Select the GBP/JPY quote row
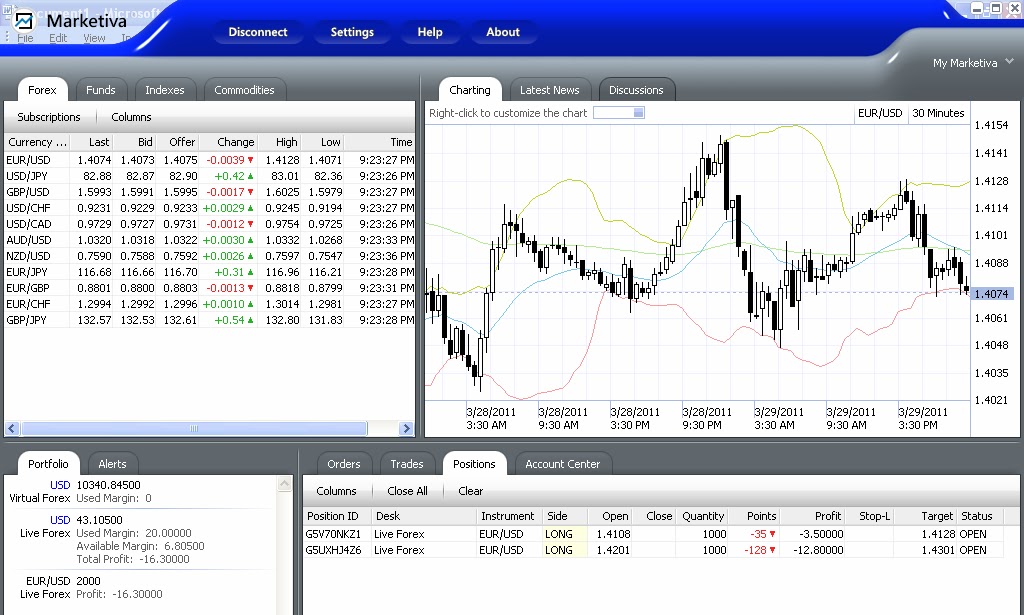Viewport: 1024px width, 615px height. [x=210, y=320]
